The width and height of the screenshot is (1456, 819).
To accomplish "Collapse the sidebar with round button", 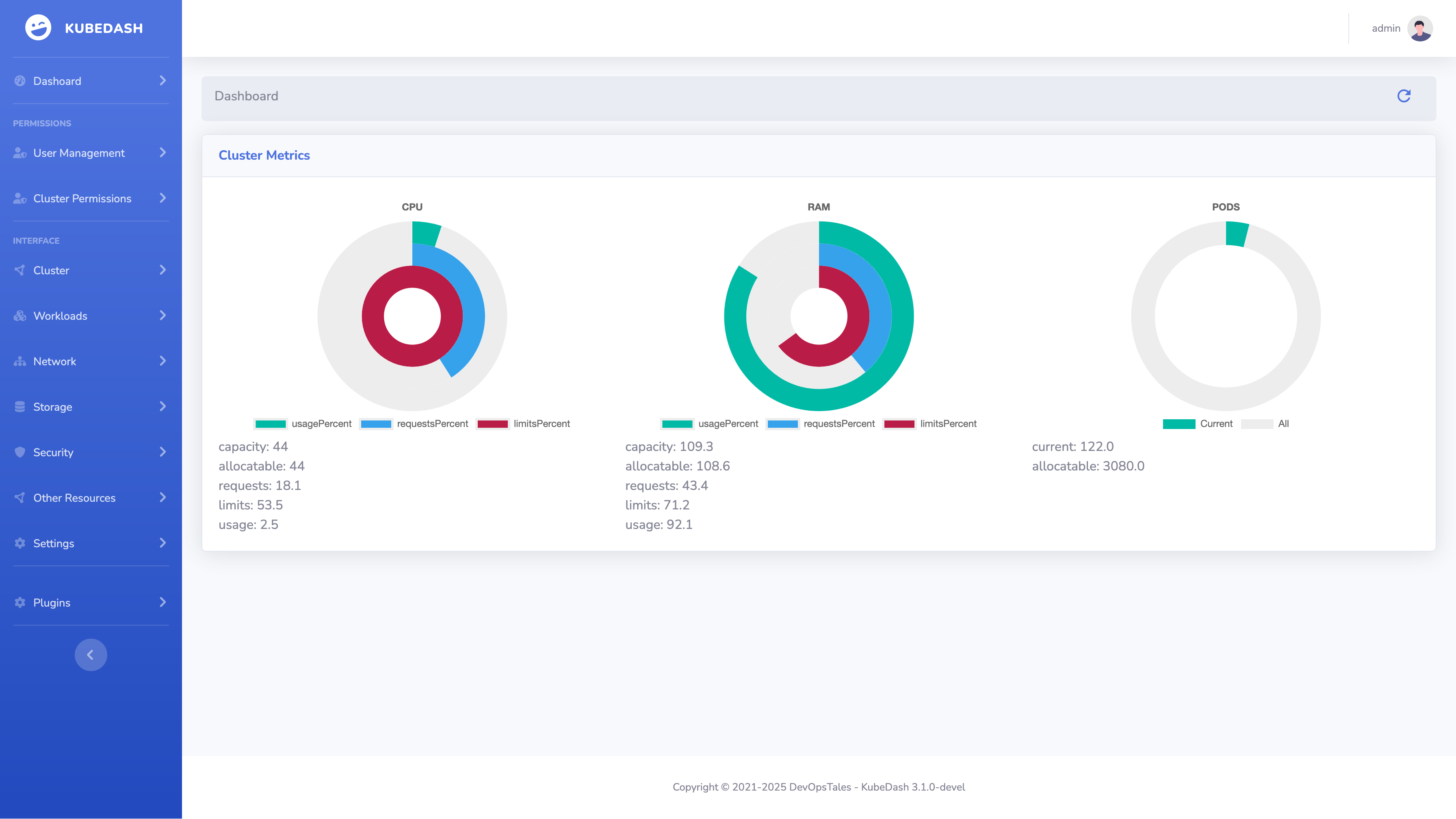I will coord(91,654).
